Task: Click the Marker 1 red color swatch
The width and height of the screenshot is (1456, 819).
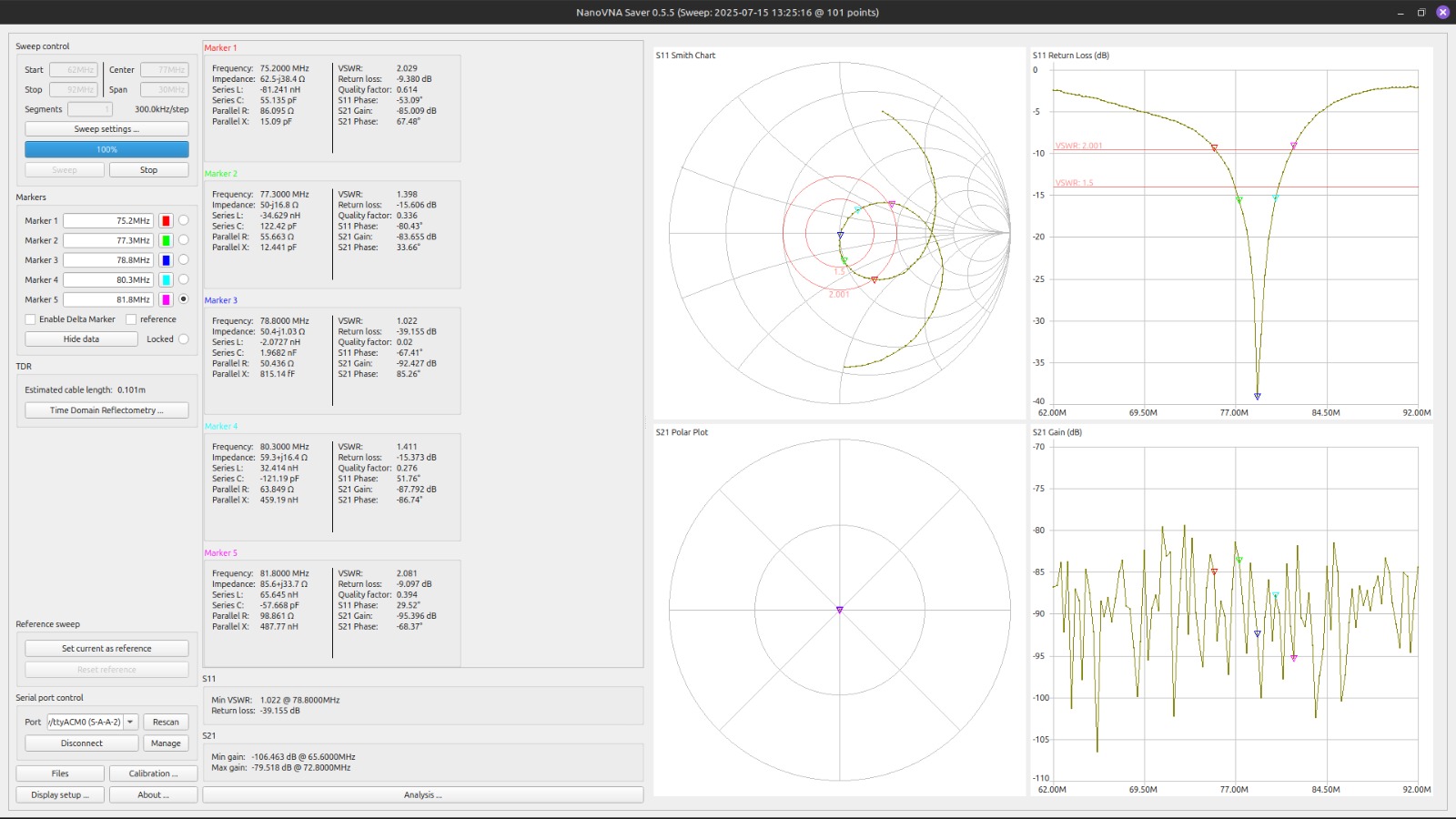Action: [x=166, y=220]
